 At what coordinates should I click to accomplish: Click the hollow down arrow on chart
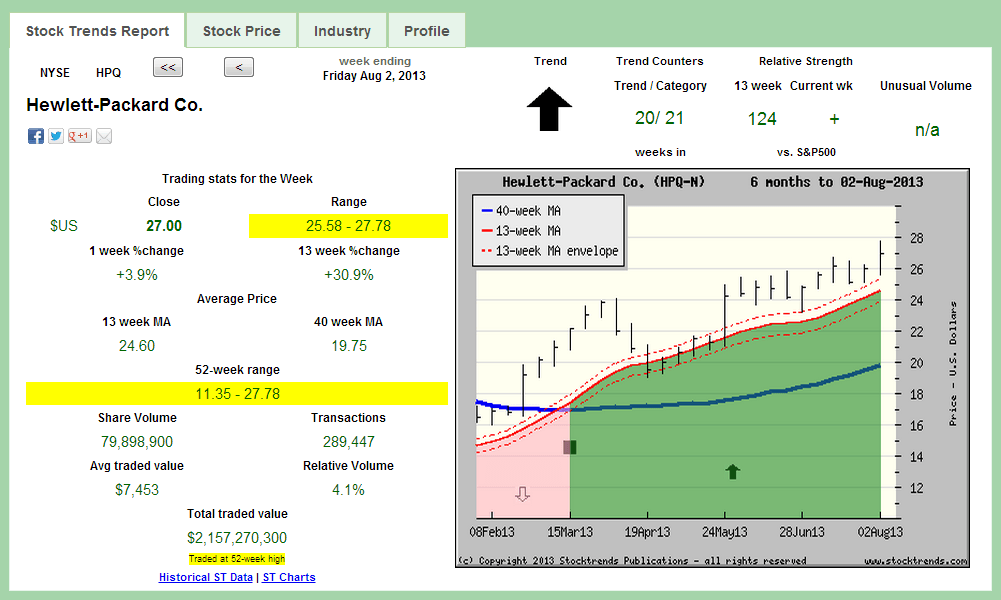click(x=522, y=494)
